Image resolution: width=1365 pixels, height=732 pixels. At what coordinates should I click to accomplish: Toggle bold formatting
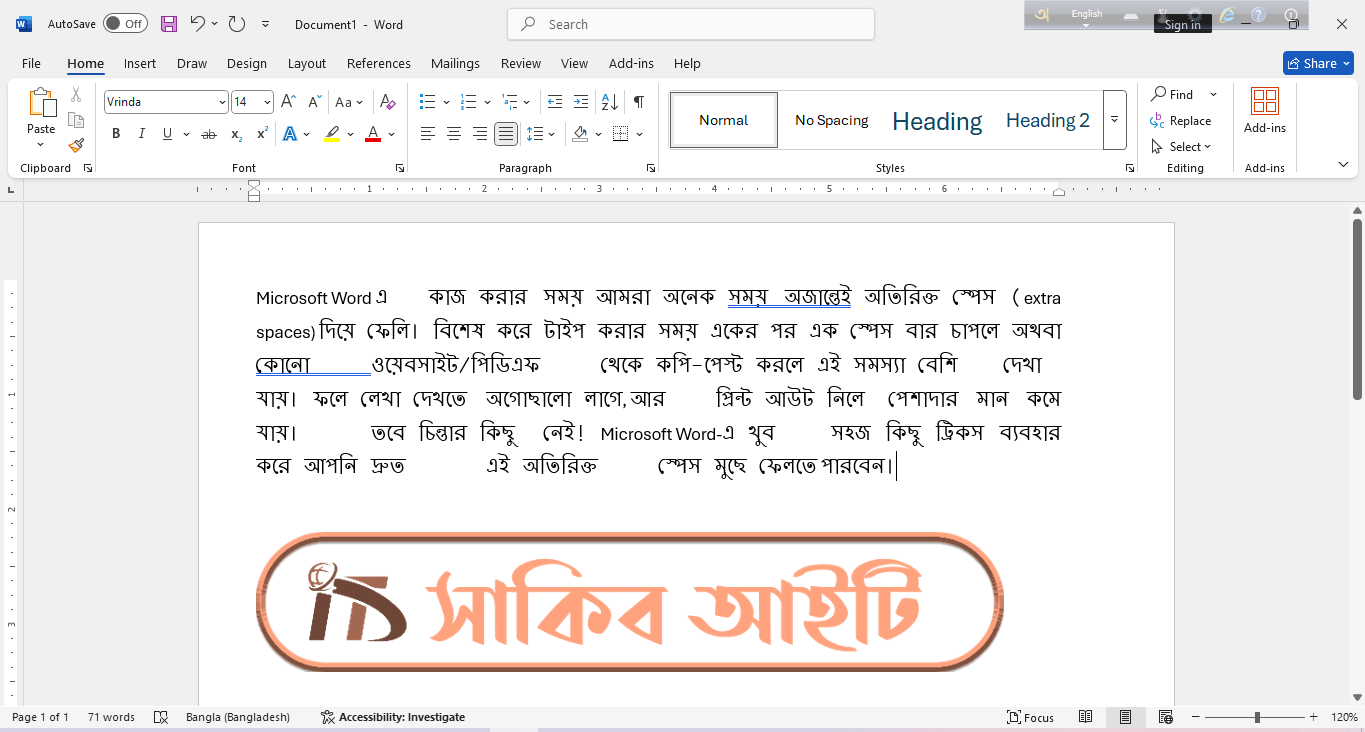(x=116, y=133)
